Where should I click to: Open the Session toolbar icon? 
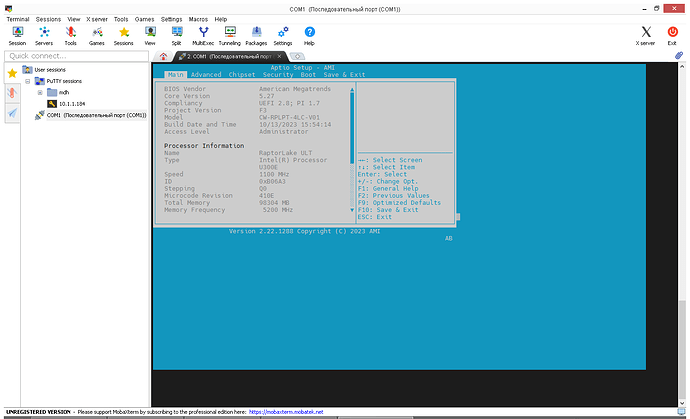pos(17,36)
